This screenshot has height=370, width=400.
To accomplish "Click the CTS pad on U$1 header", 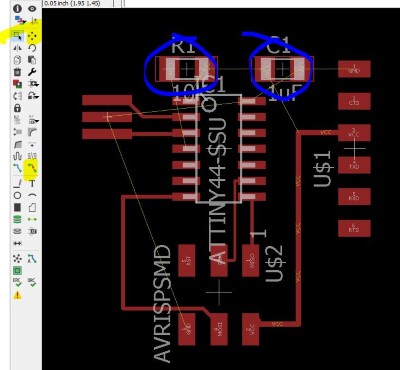I will (x=354, y=101).
